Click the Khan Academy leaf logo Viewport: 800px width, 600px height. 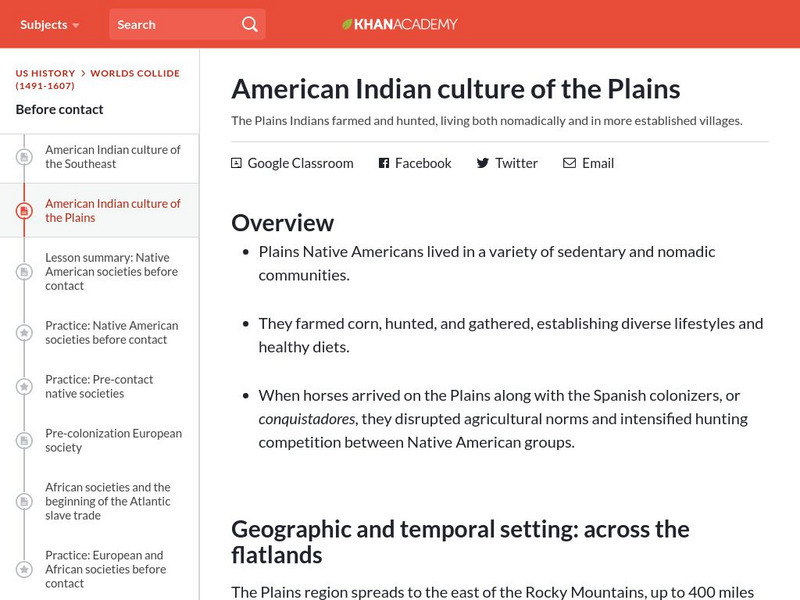[x=347, y=24]
